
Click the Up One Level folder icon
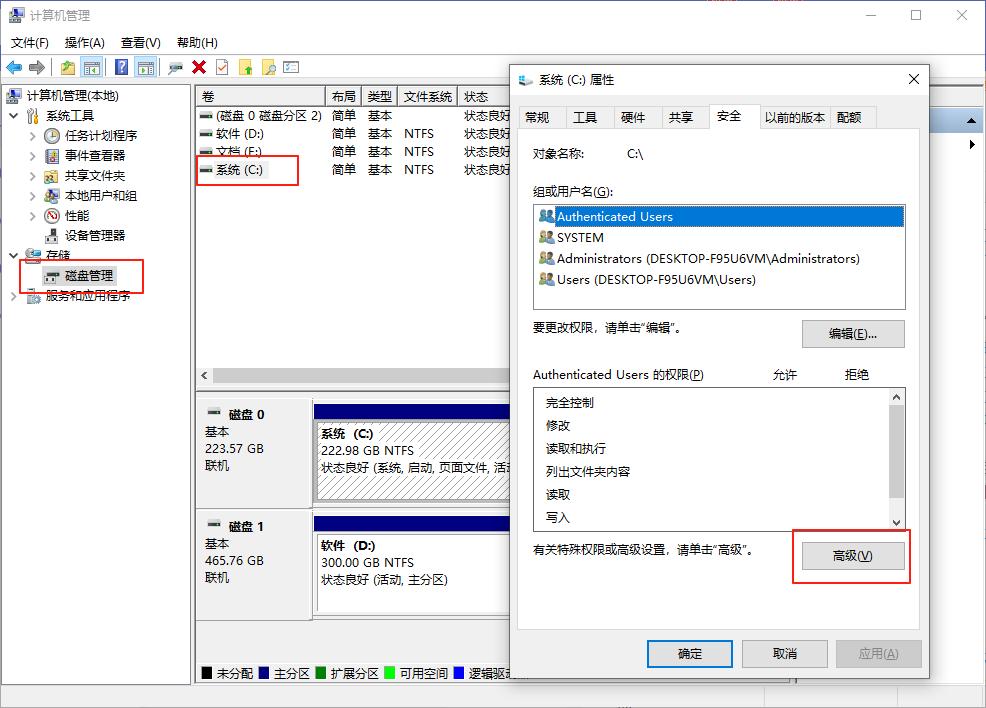68,67
